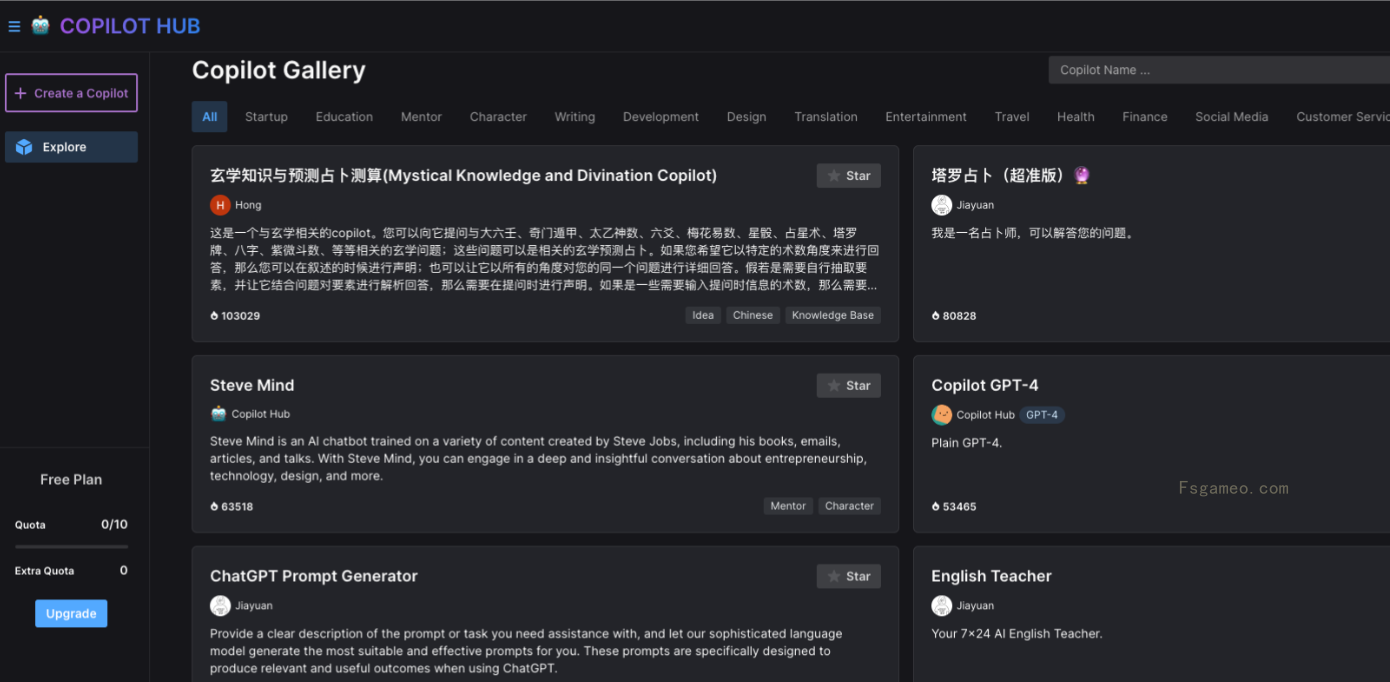Click the Copilot Gallery heading
This screenshot has height=682, width=1390.
tap(279, 71)
